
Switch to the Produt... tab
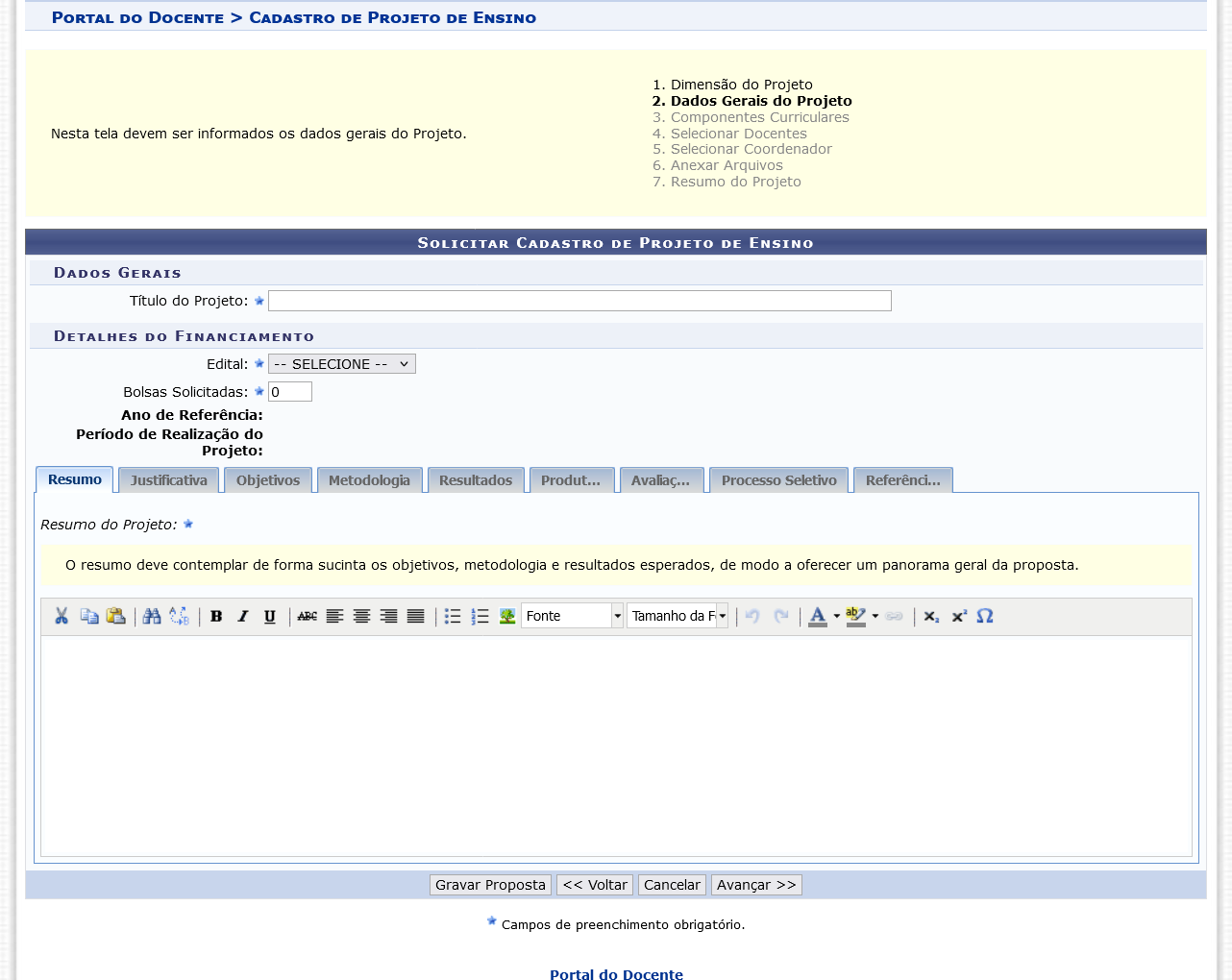[x=571, y=480]
